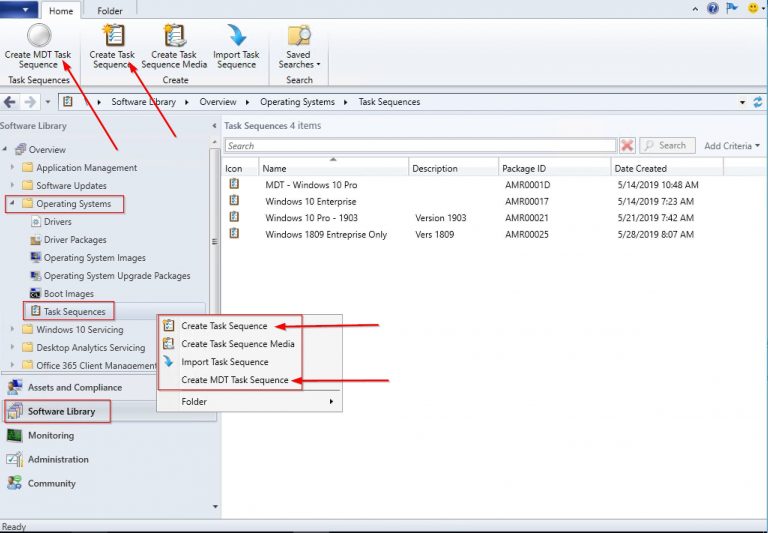Clear search with red X icon
Viewport: 768px width, 533px height.
tap(627, 146)
